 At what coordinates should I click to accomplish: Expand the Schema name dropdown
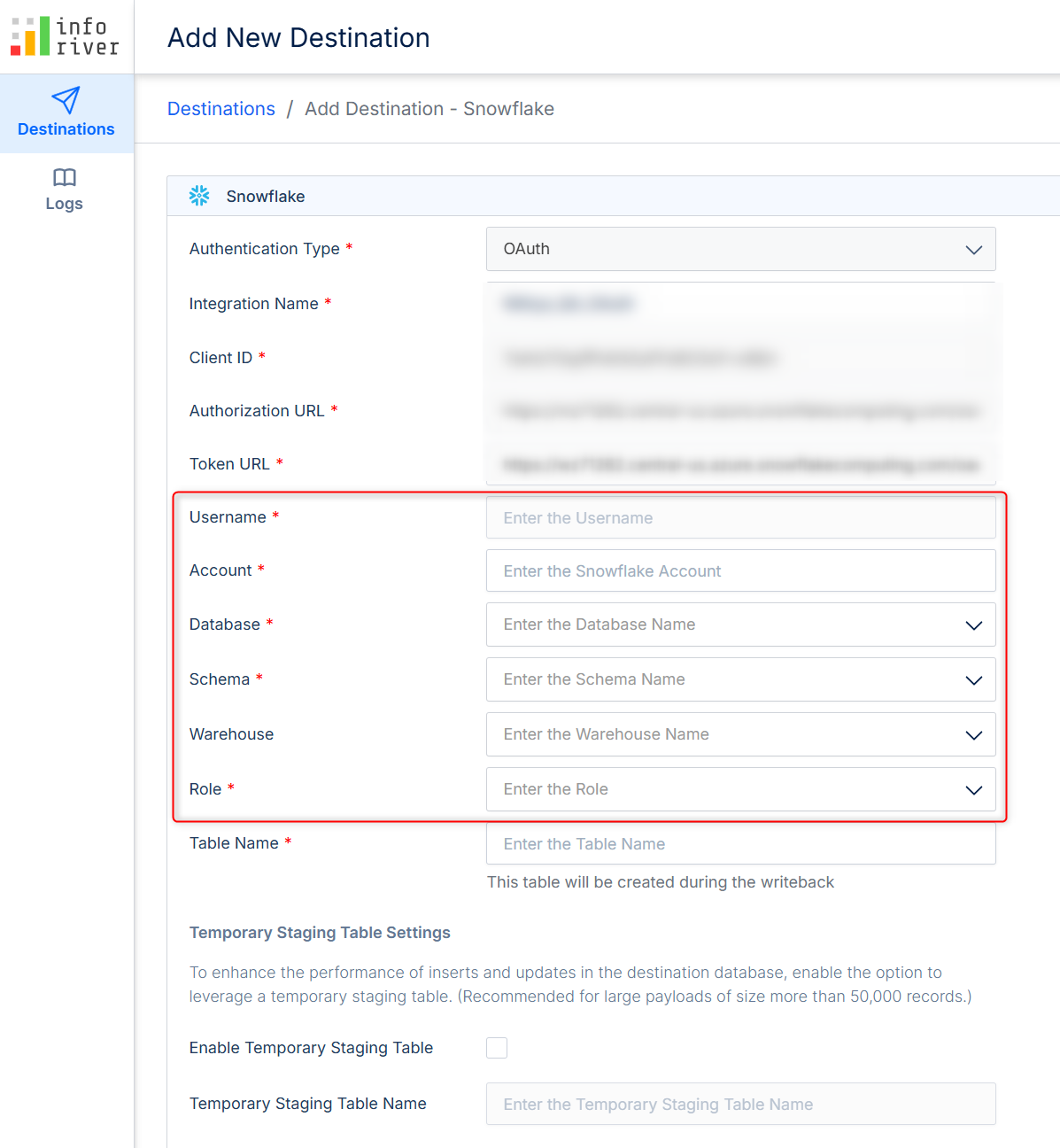click(x=973, y=680)
